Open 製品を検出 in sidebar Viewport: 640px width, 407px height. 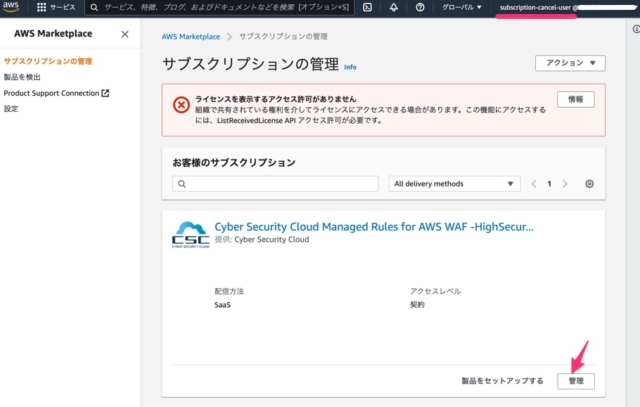pyautogui.click(x=22, y=77)
